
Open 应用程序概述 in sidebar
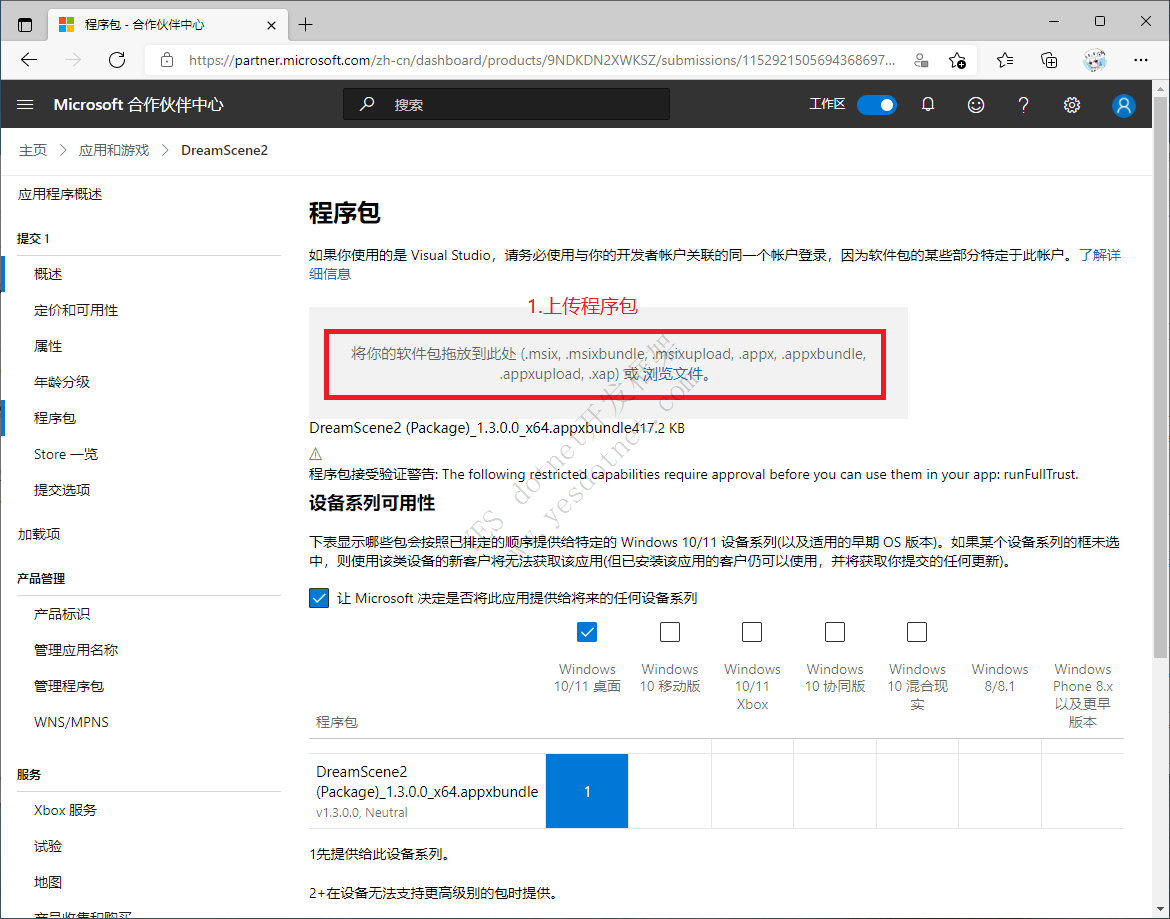click(x=60, y=194)
